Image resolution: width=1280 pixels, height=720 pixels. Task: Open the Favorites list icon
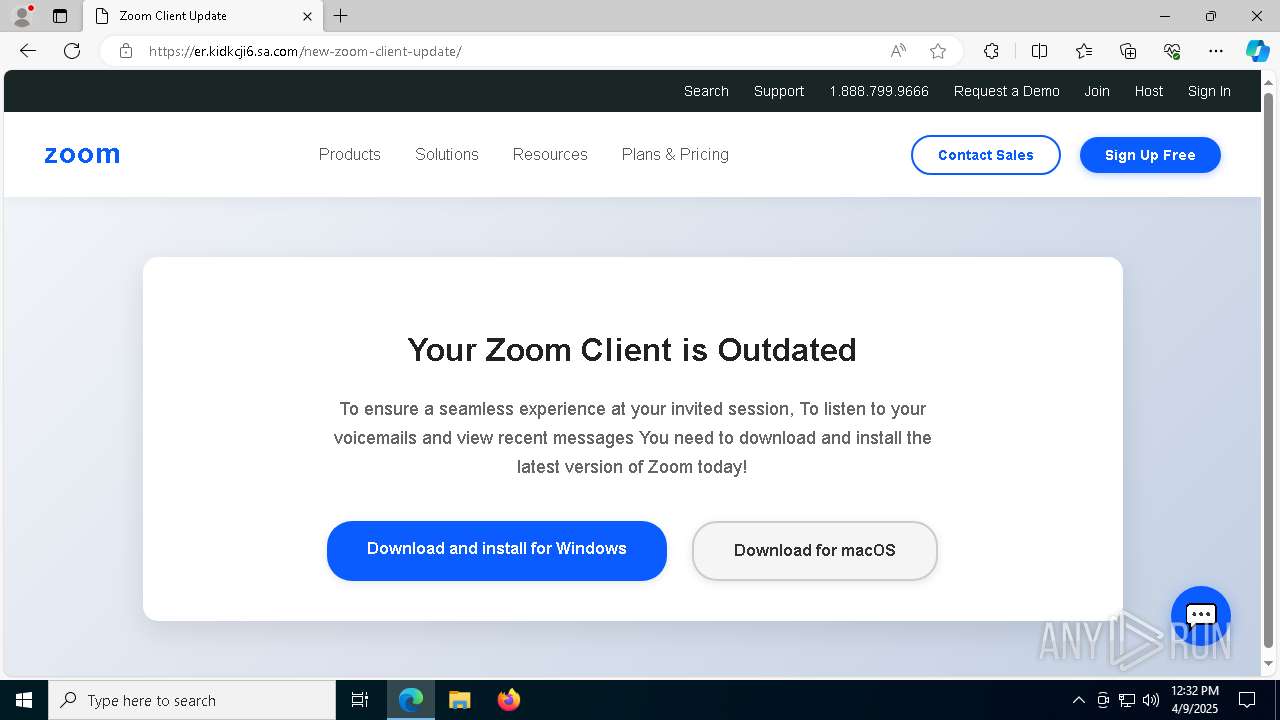coord(1084,51)
